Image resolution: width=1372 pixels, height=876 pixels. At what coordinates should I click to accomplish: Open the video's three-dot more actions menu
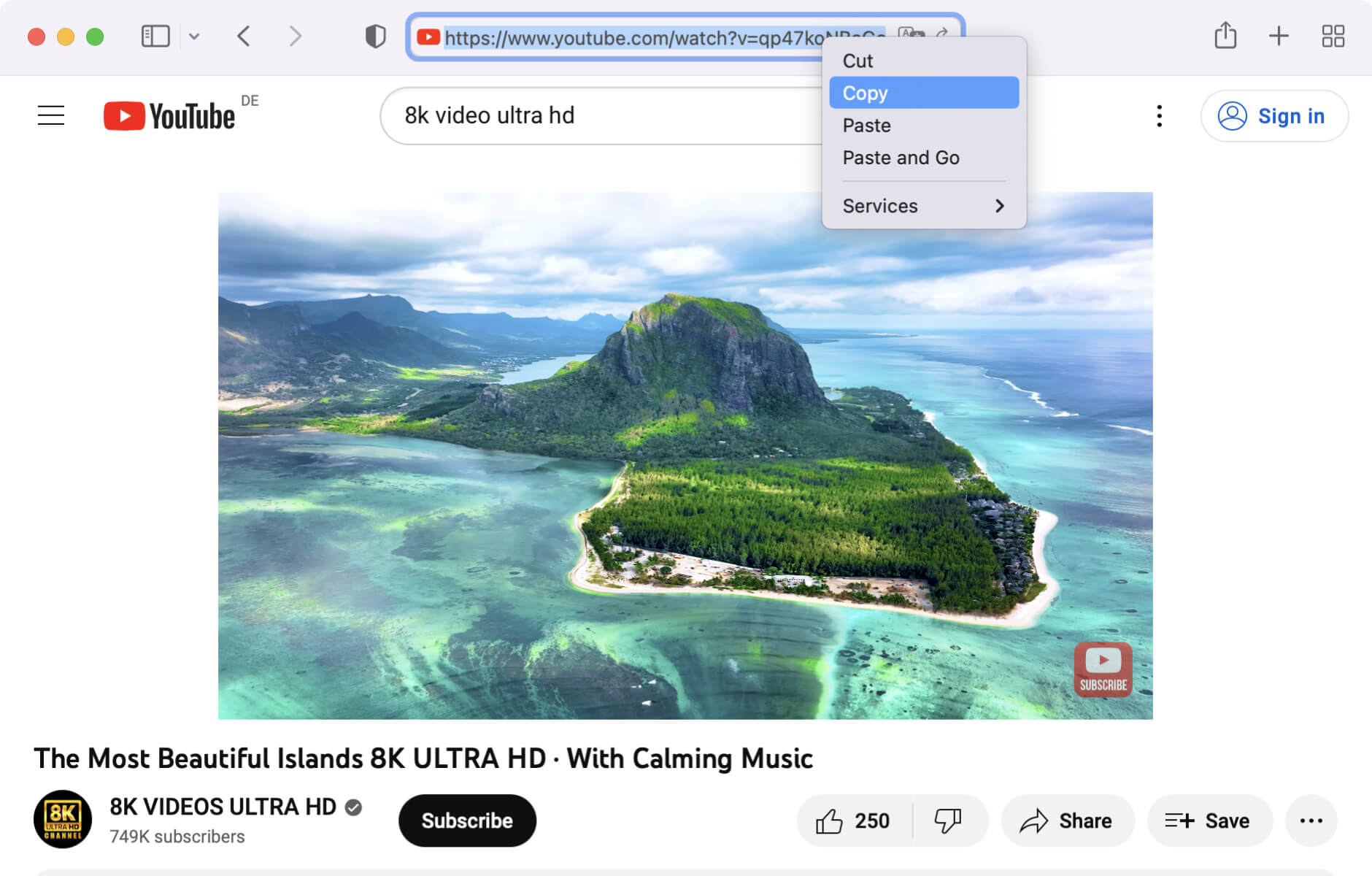coord(1311,821)
